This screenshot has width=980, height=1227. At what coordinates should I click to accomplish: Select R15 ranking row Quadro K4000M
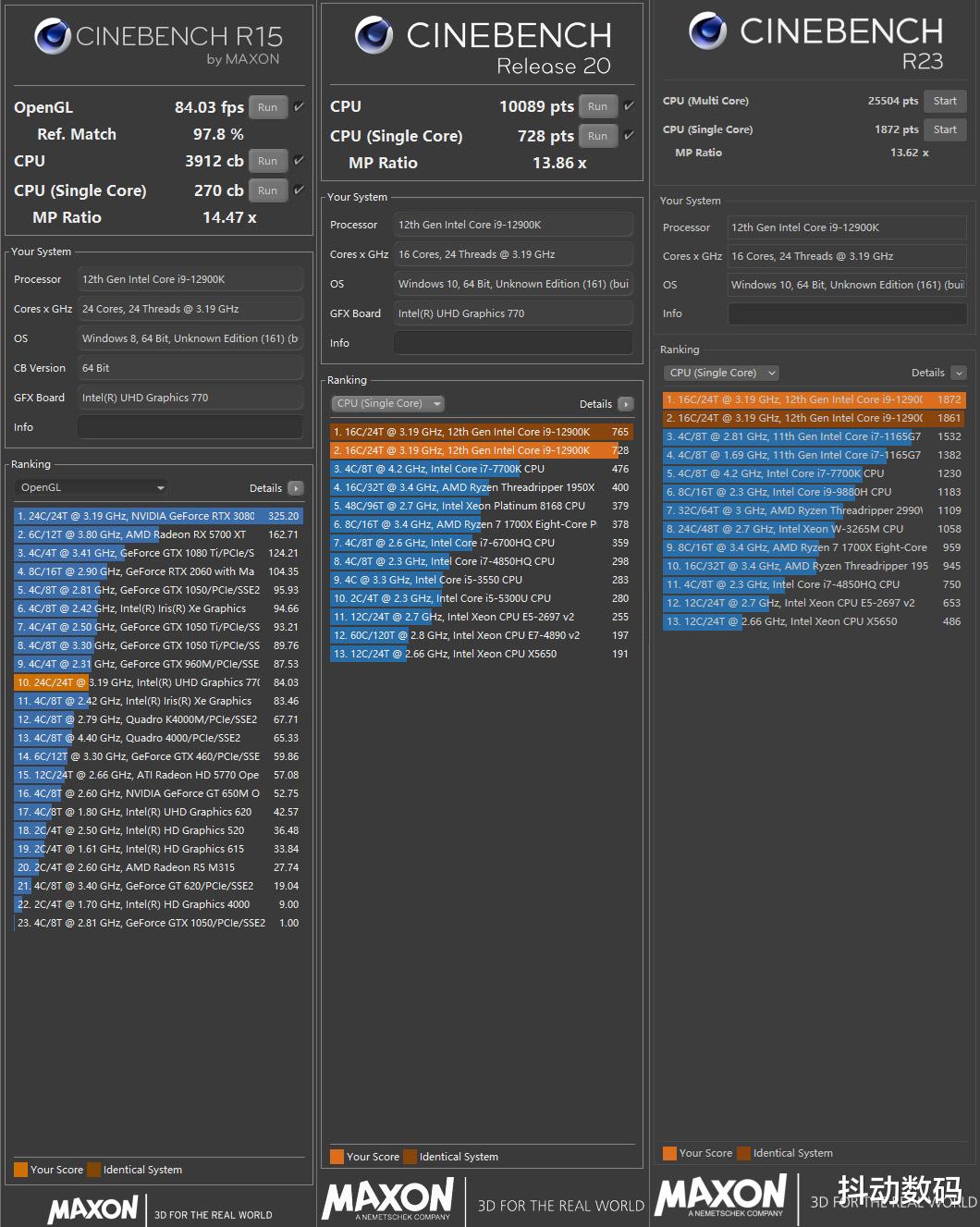point(158,719)
